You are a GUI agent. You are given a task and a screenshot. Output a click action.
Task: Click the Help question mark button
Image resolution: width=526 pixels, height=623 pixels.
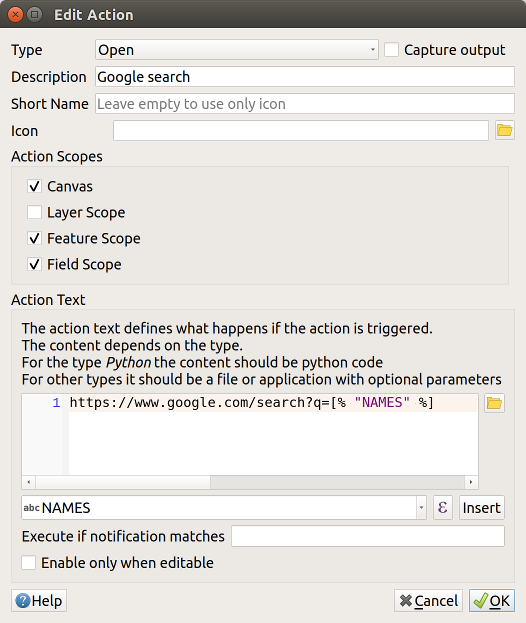coord(39,600)
